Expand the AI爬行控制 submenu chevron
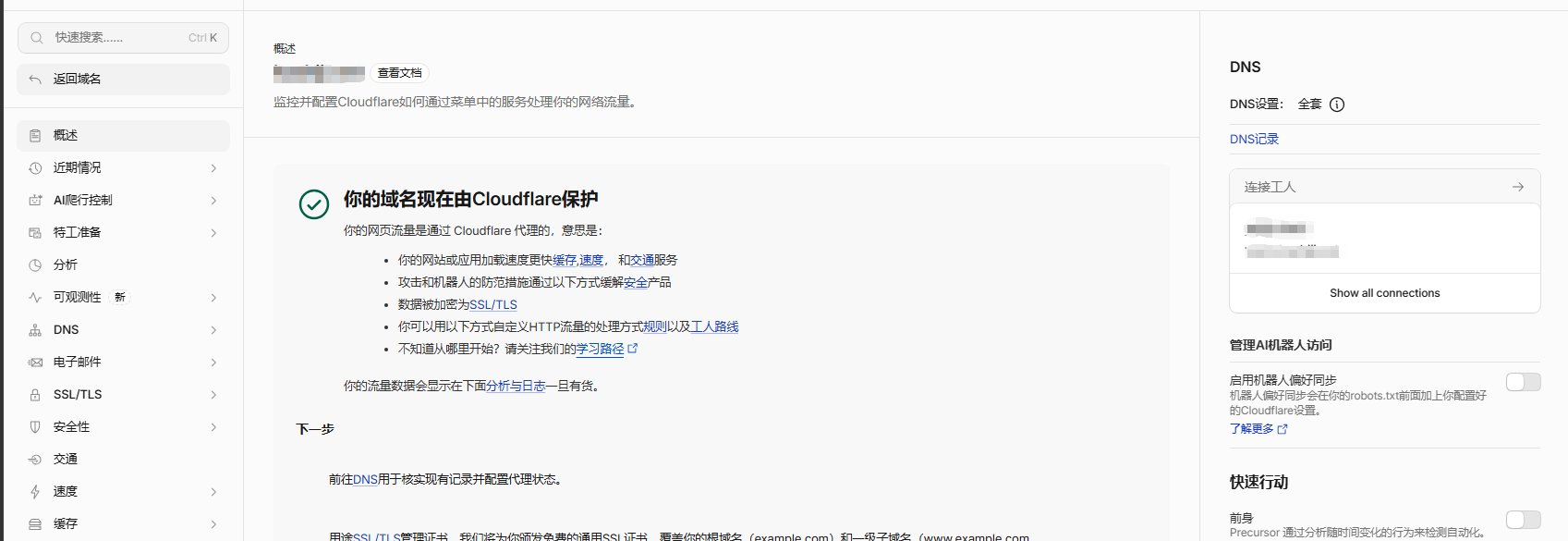 pyautogui.click(x=213, y=201)
